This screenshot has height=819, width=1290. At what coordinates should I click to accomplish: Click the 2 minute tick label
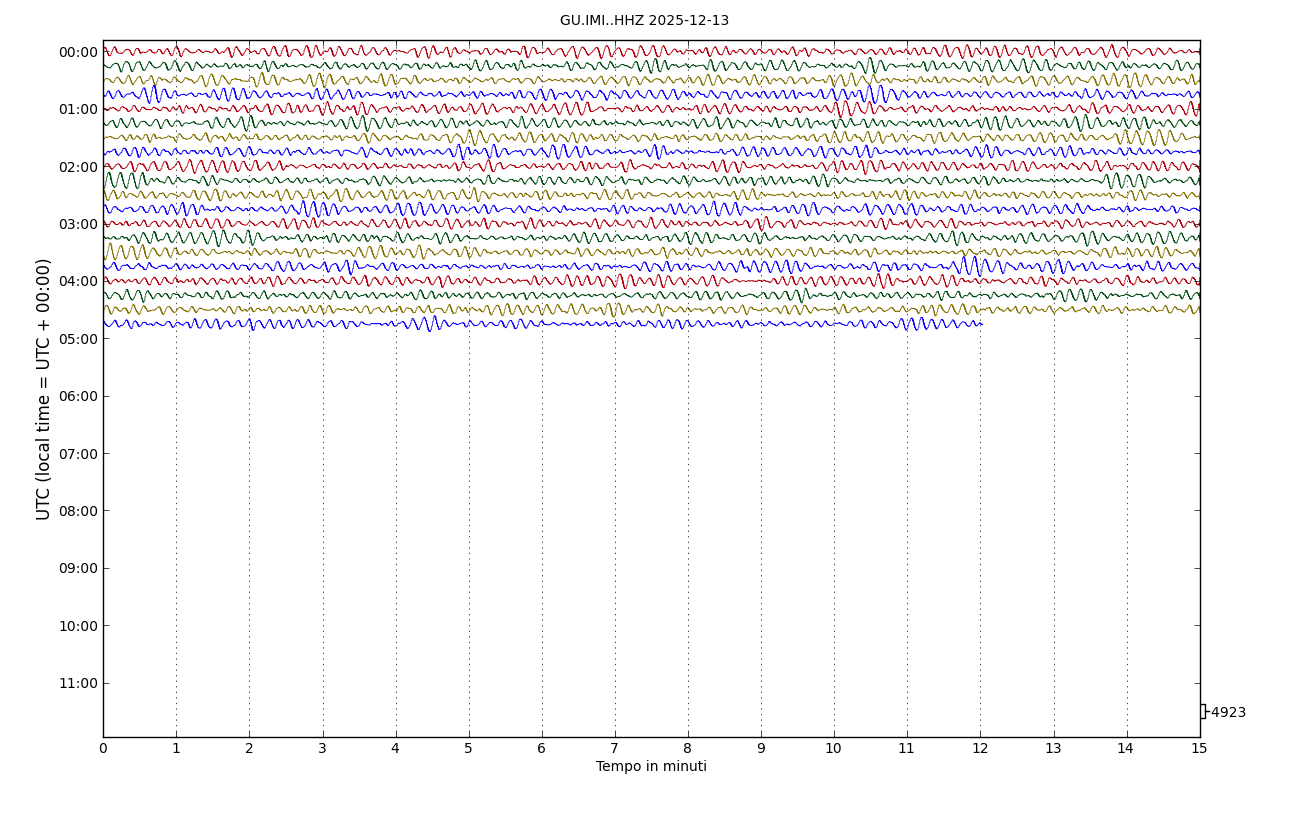(249, 749)
